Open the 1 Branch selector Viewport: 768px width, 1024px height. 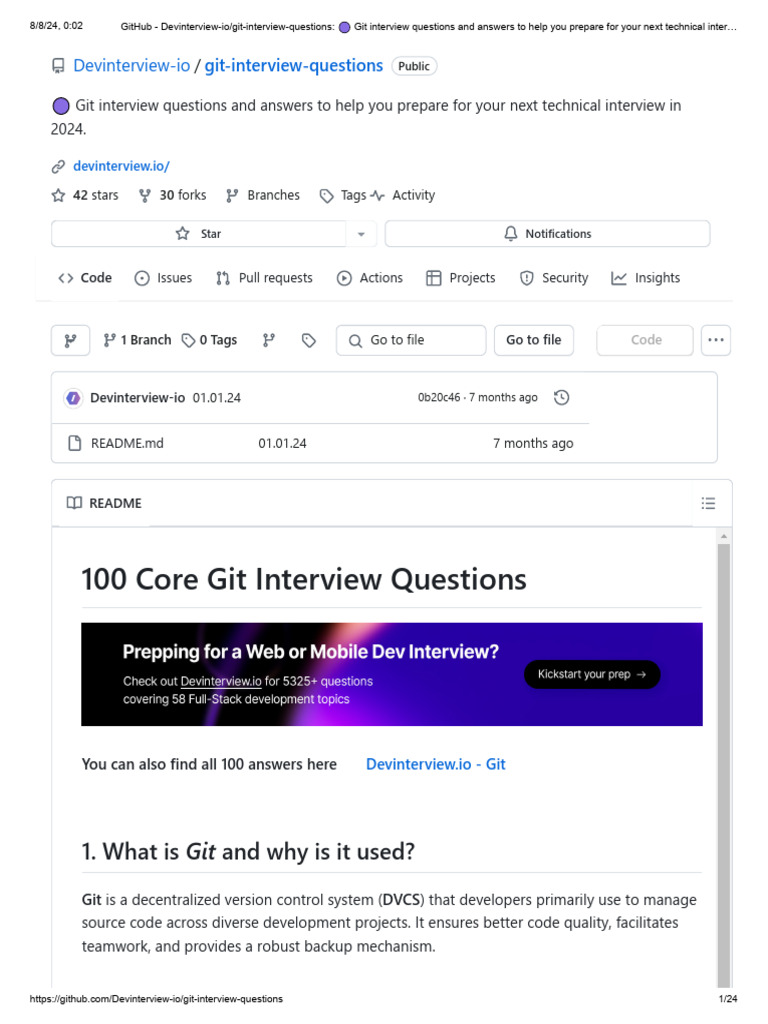point(137,340)
